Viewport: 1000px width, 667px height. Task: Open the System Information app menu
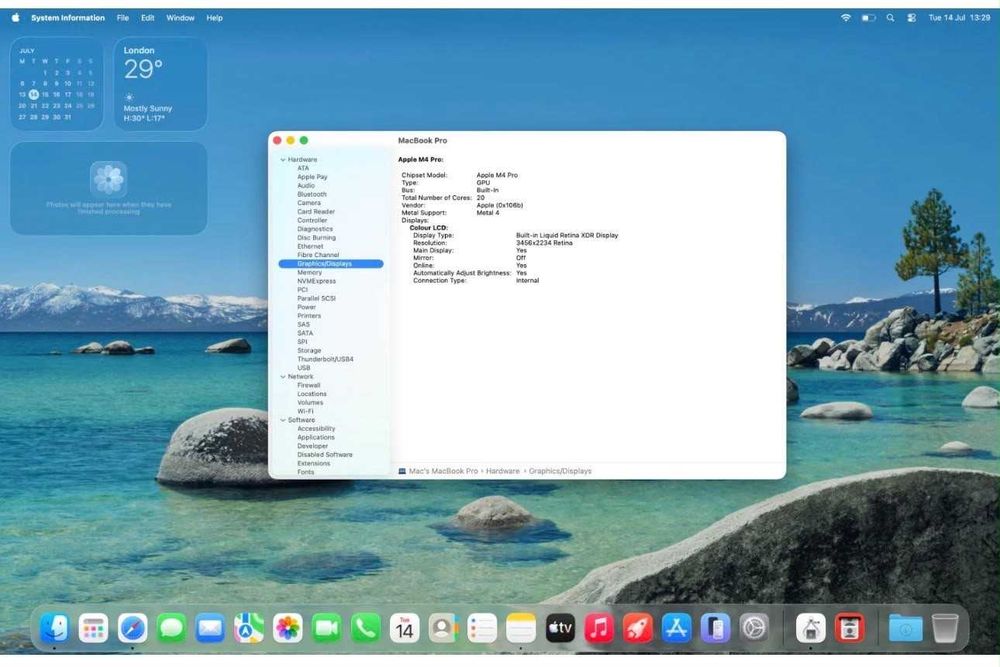(x=68, y=18)
